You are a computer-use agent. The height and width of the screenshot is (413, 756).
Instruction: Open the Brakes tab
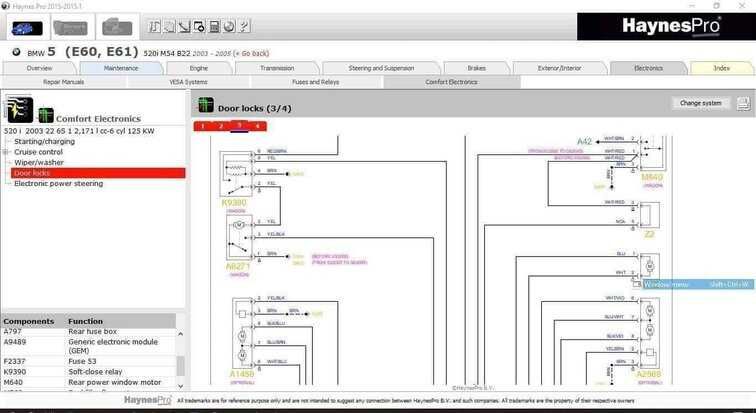(476, 68)
